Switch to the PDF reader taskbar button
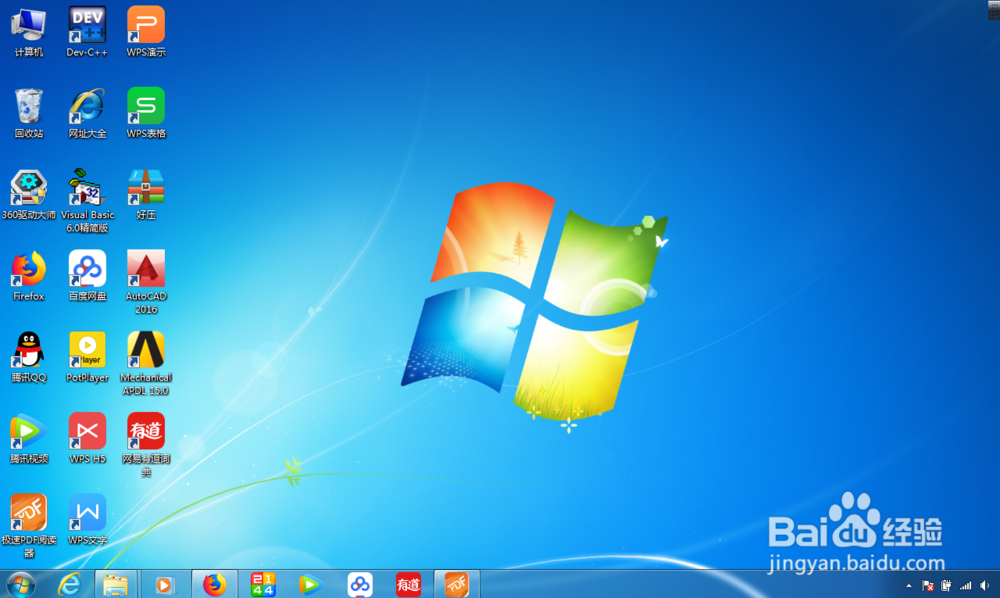 coord(457,584)
